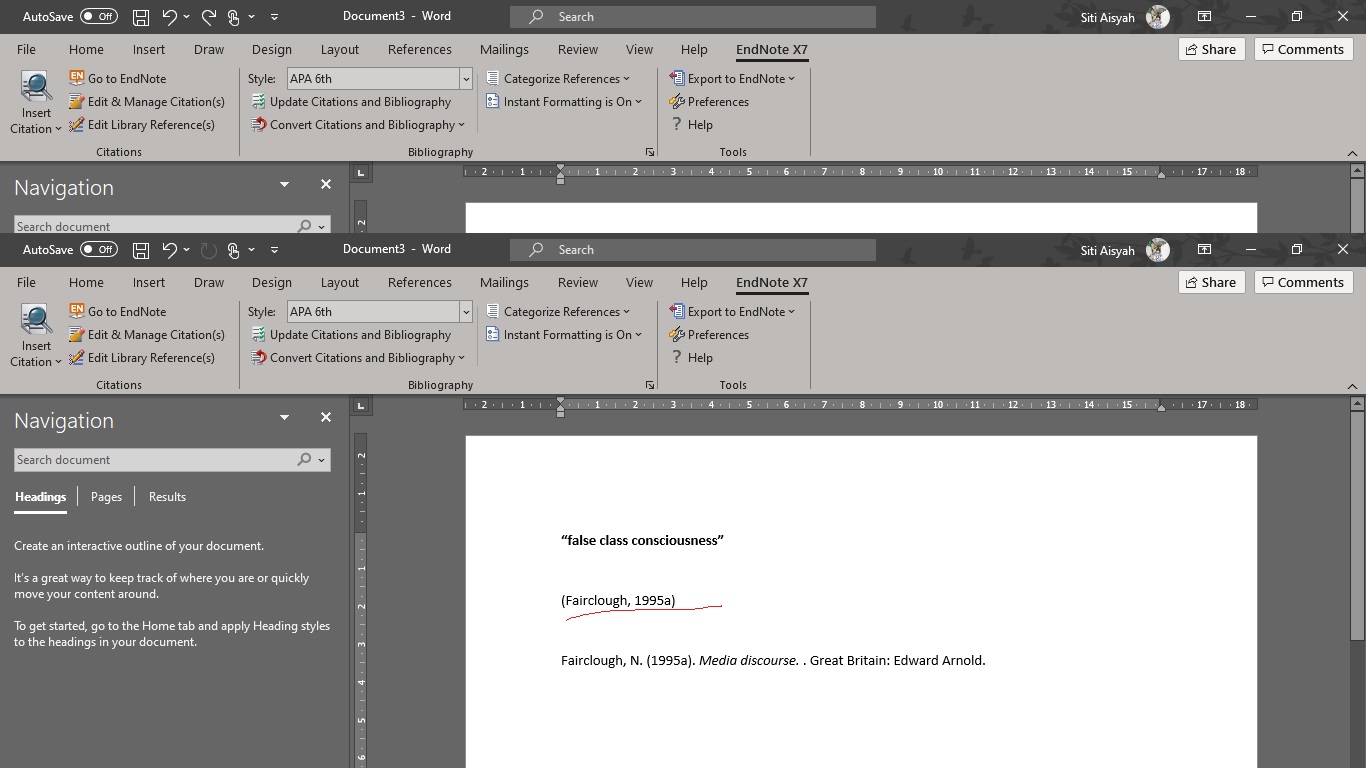Image resolution: width=1366 pixels, height=768 pixels.
Task: Toggle AutoSave in the upper Word window
Action: tap(99, 17)
